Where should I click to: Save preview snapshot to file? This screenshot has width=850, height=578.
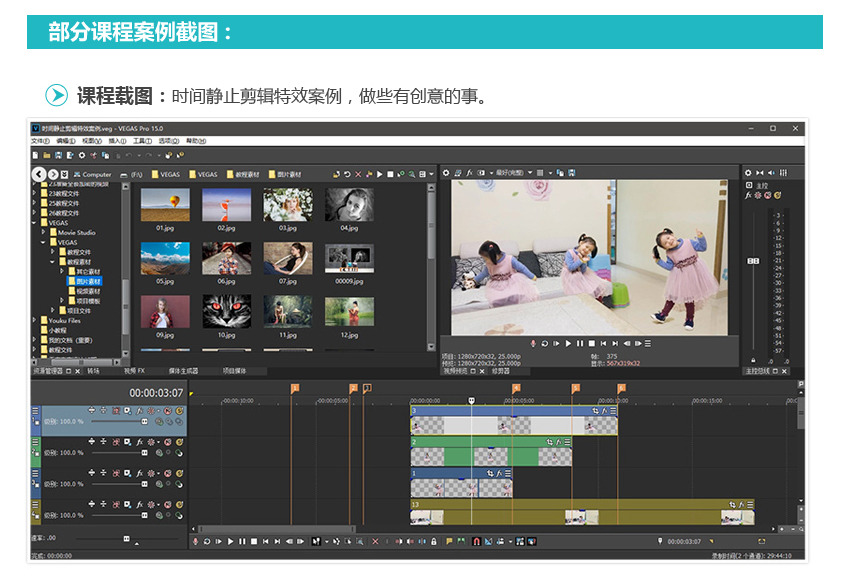[571, 172]
